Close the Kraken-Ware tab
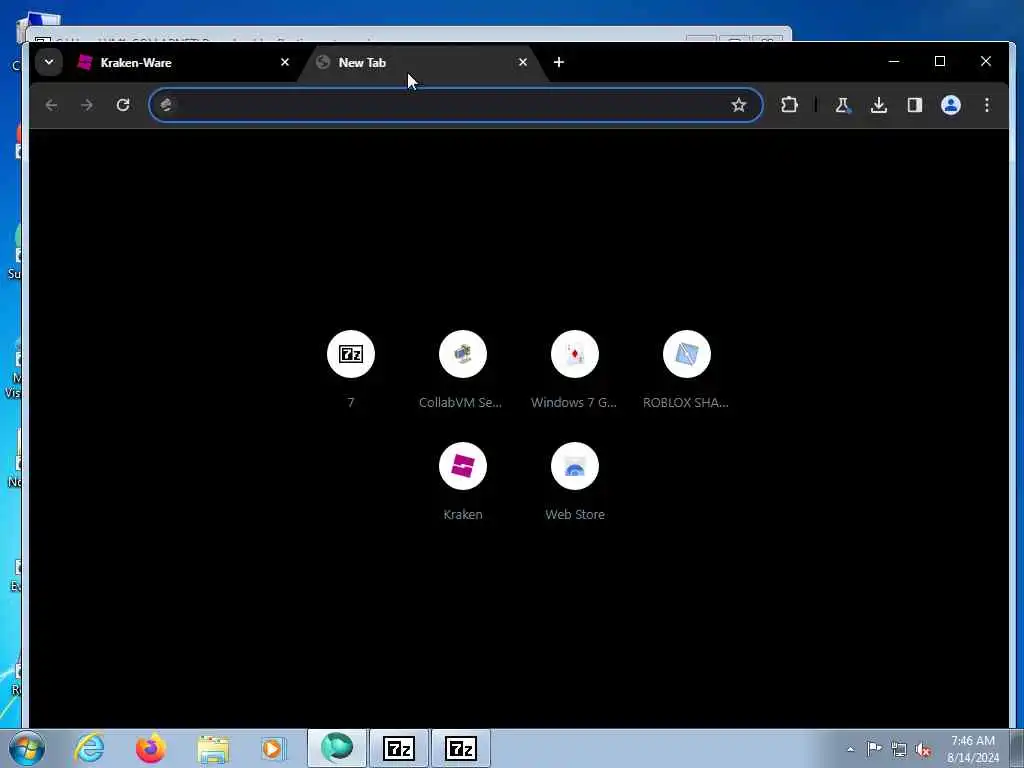The image size is (1024, 768). tap(285, 63)
